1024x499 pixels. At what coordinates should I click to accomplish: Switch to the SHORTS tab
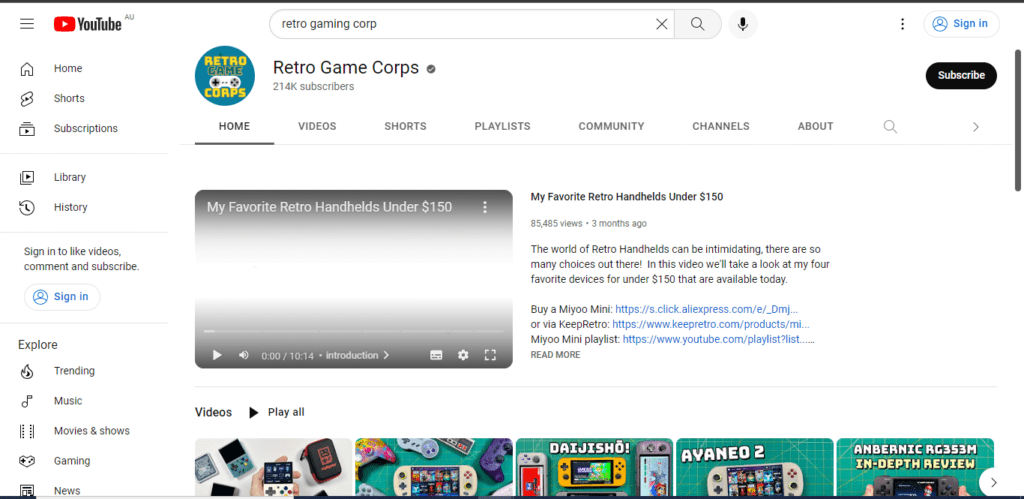pyautogui.click(x=405, y=127)
